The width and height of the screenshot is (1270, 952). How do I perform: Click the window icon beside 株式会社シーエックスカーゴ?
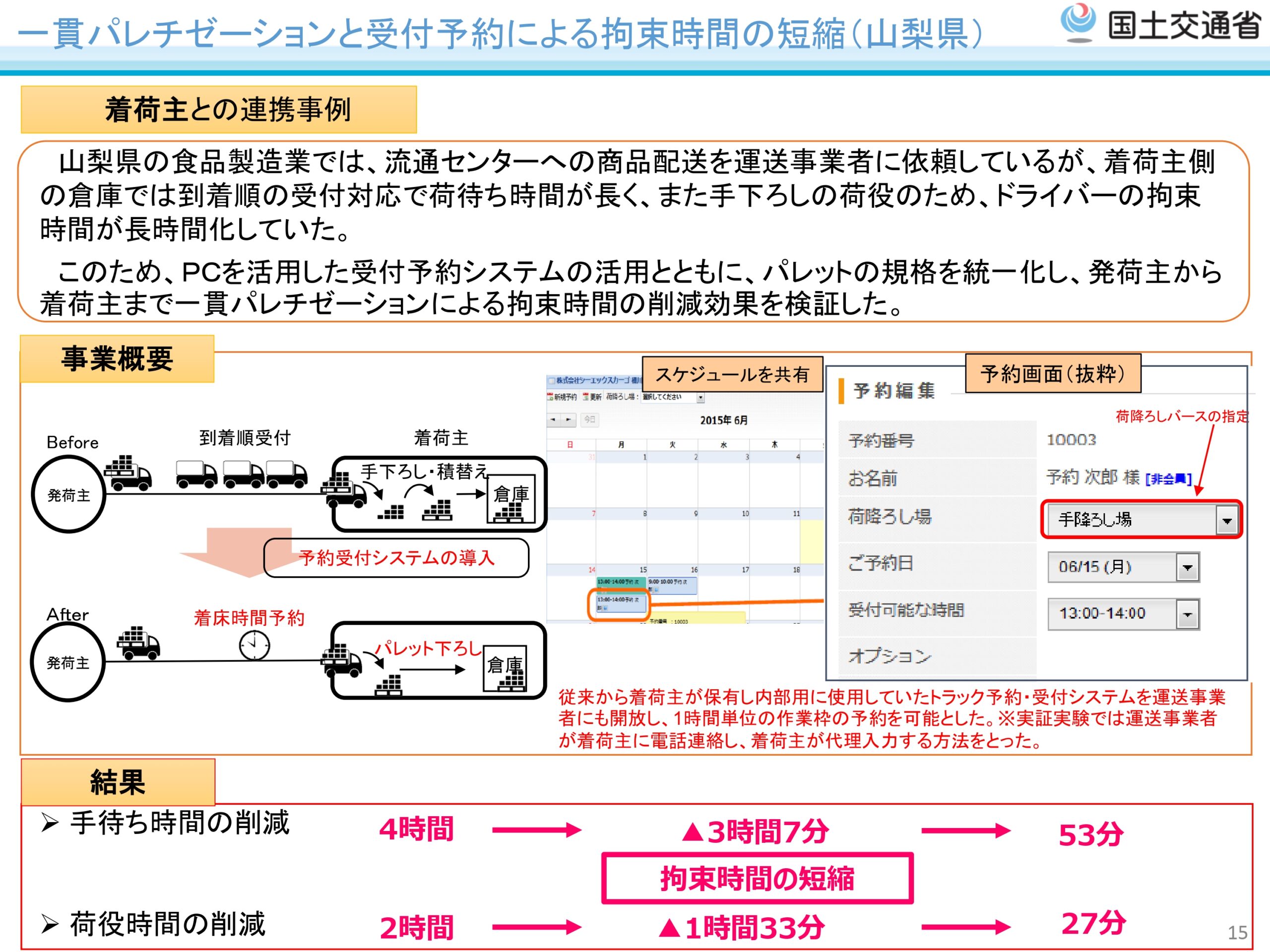(x=551, y=380)
